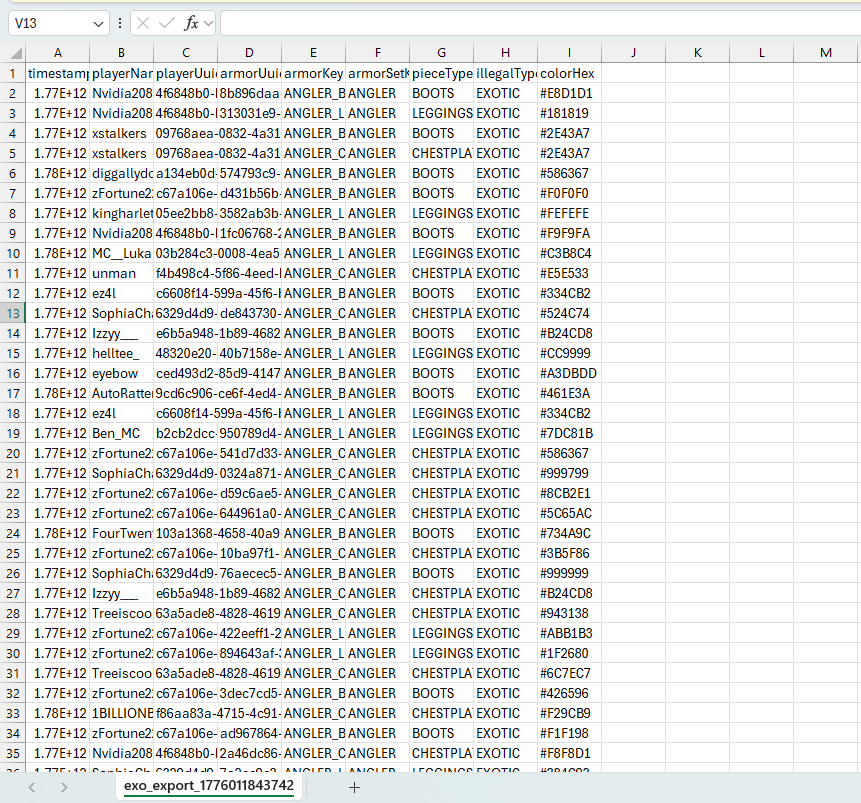Viewport: 861px width, 803px height.
Task: Click player name cell helltee_
Action: [121, 353]
